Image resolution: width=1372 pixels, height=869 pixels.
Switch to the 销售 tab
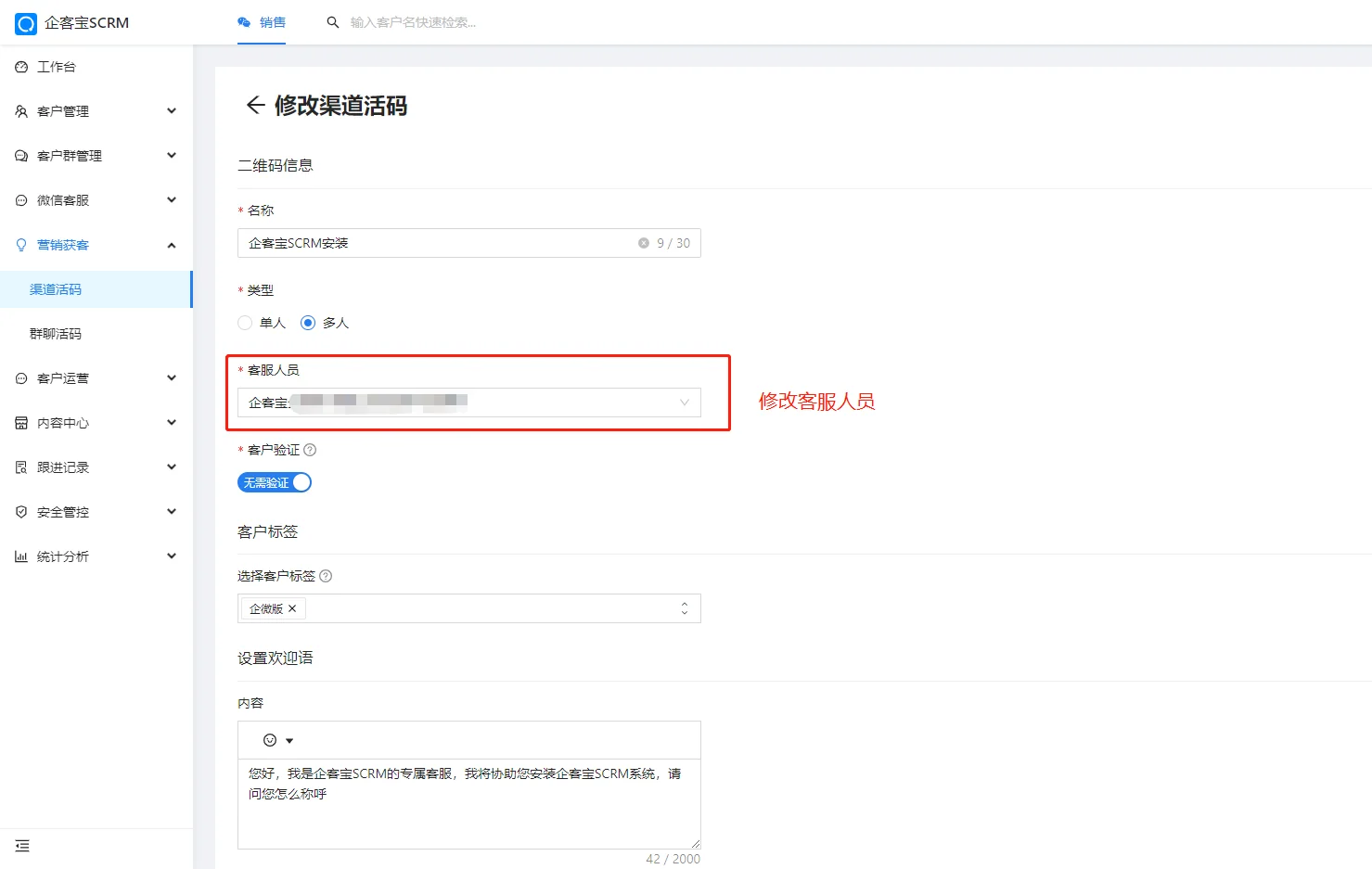pos(262,22)
